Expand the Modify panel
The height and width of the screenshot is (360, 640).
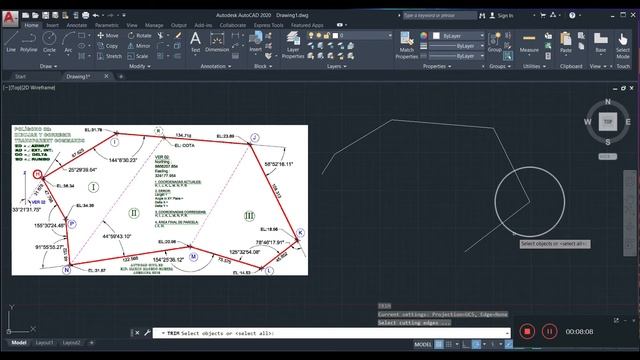click(x=140, y=66)
